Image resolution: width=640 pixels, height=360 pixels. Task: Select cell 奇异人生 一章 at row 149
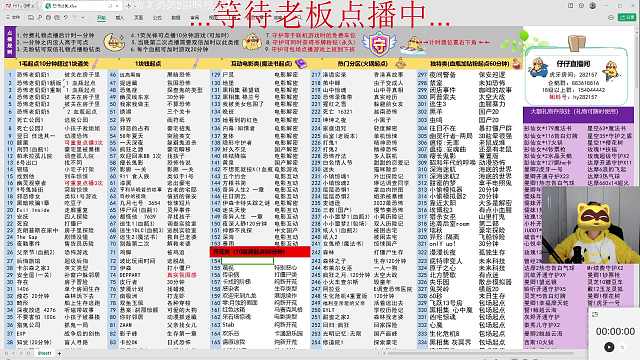point(242,217)
